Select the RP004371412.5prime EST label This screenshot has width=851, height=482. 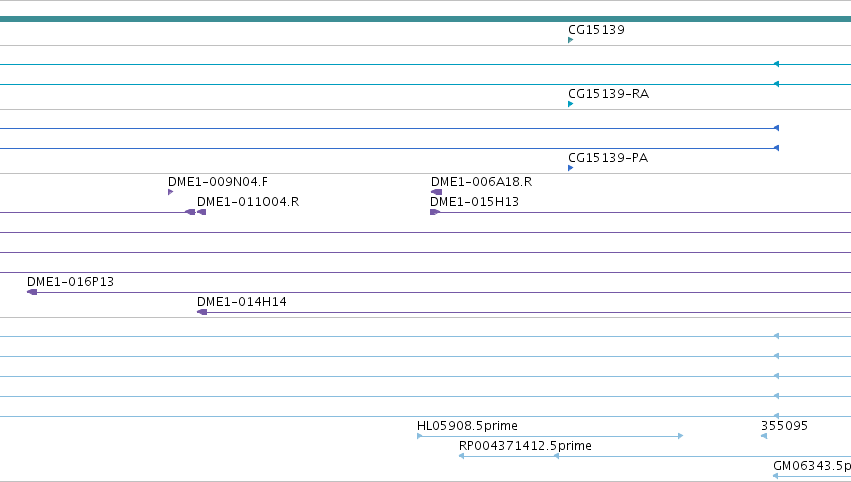(525, 446)
